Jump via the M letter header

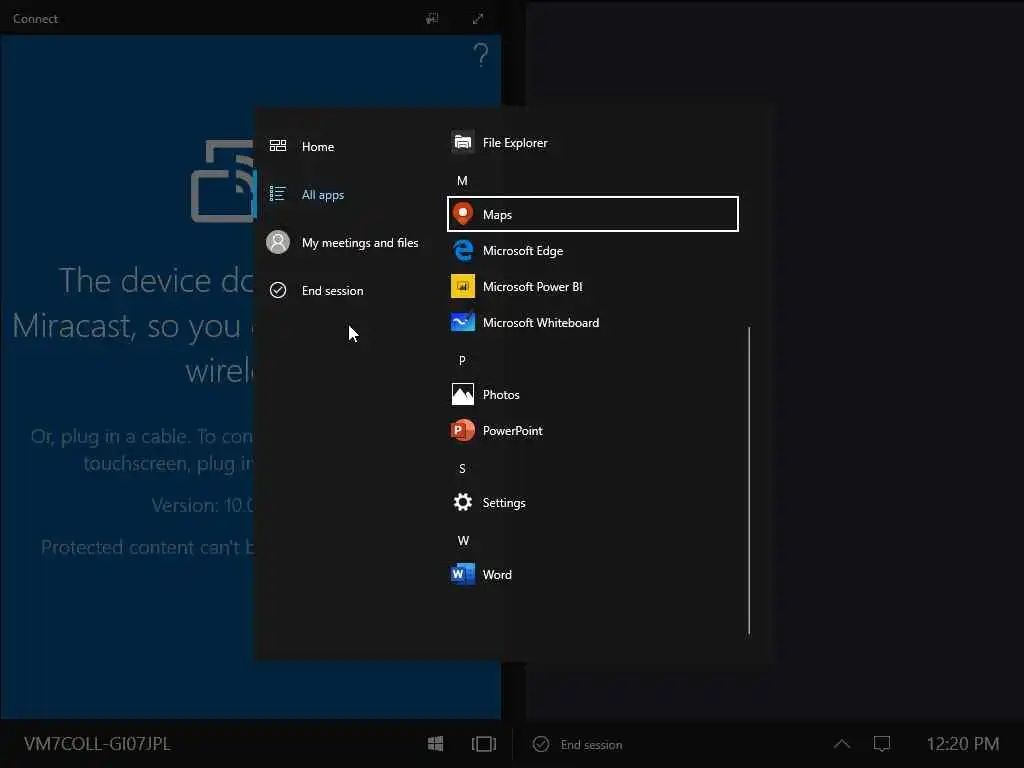pos(462,181)
